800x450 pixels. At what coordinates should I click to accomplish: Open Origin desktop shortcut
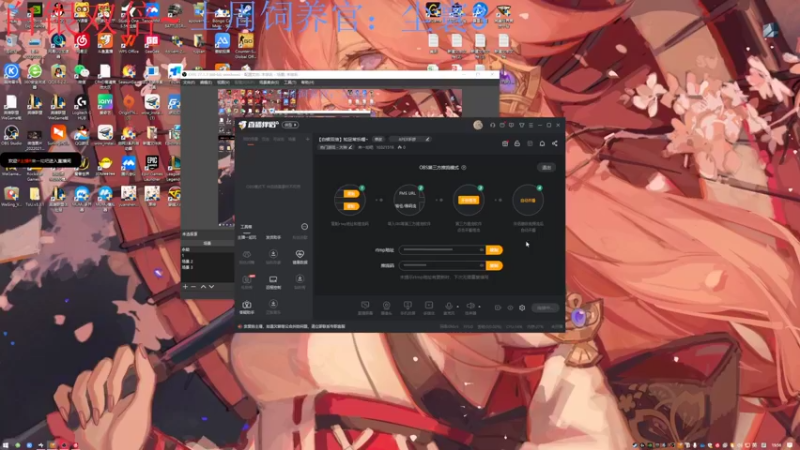pyautogui.click(x=129, y=104)
